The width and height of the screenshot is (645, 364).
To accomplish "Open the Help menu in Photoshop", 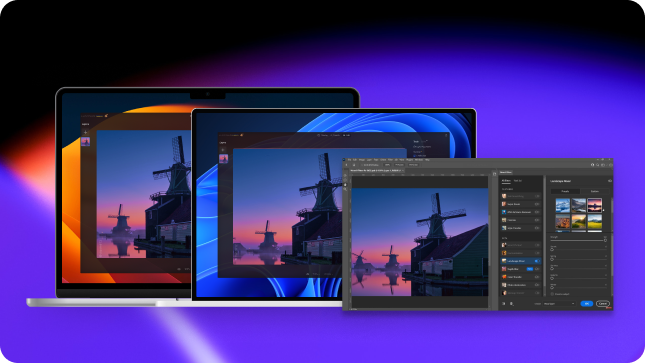I will pos(427,160).
